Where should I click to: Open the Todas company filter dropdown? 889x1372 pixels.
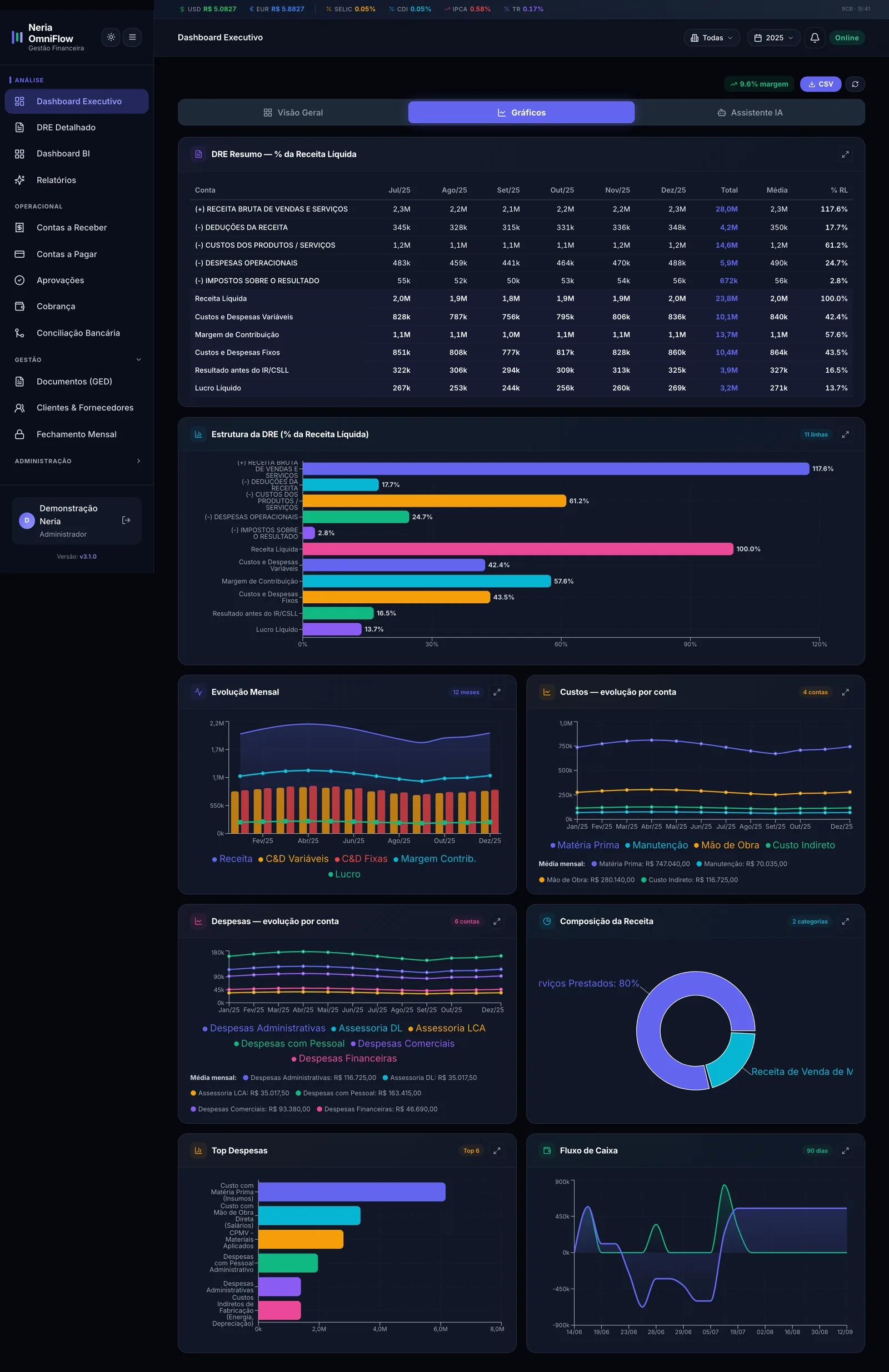pyautogui.click(x=712, y=38)
